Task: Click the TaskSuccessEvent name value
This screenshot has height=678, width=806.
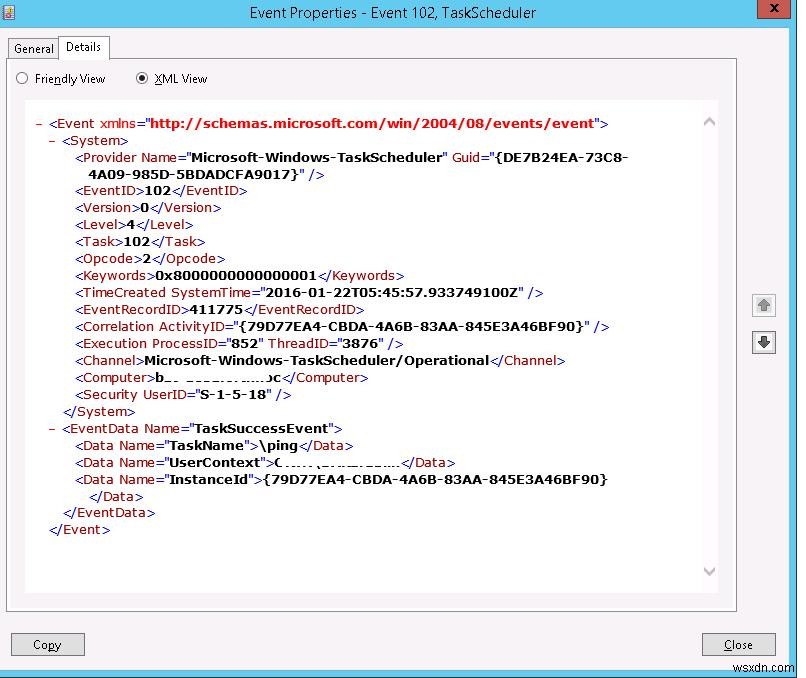Action: 262,429
